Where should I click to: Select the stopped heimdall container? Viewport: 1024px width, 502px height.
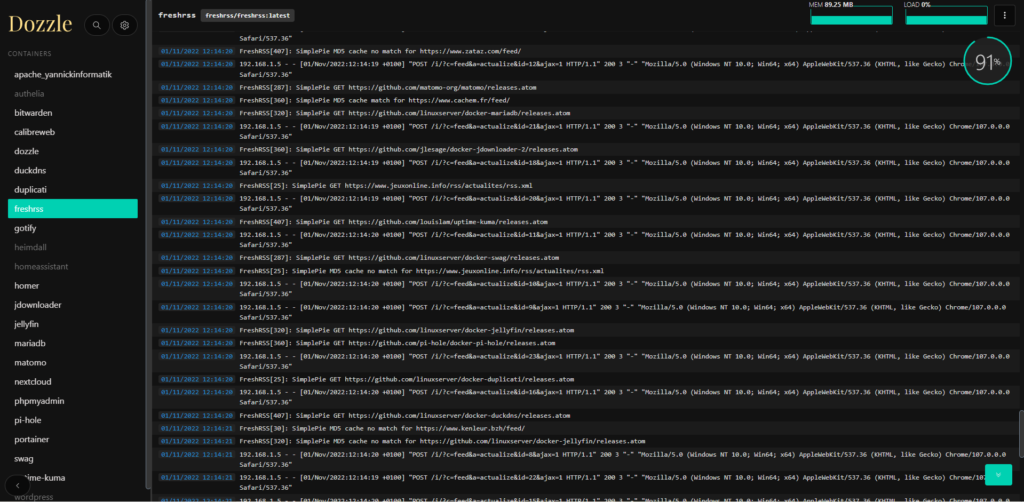point(30,247)
